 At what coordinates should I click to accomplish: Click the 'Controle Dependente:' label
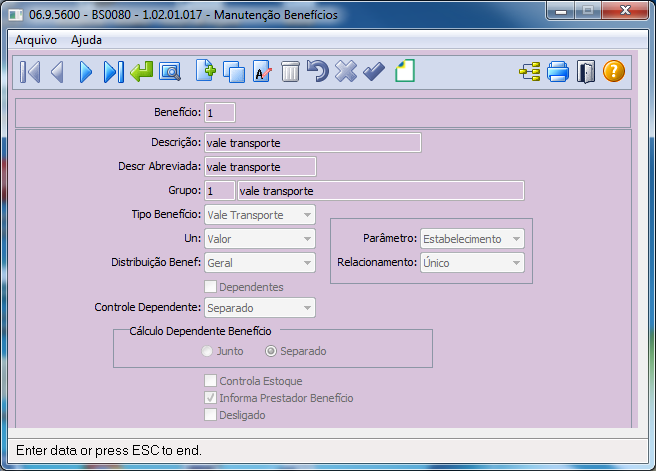(148, 307)
